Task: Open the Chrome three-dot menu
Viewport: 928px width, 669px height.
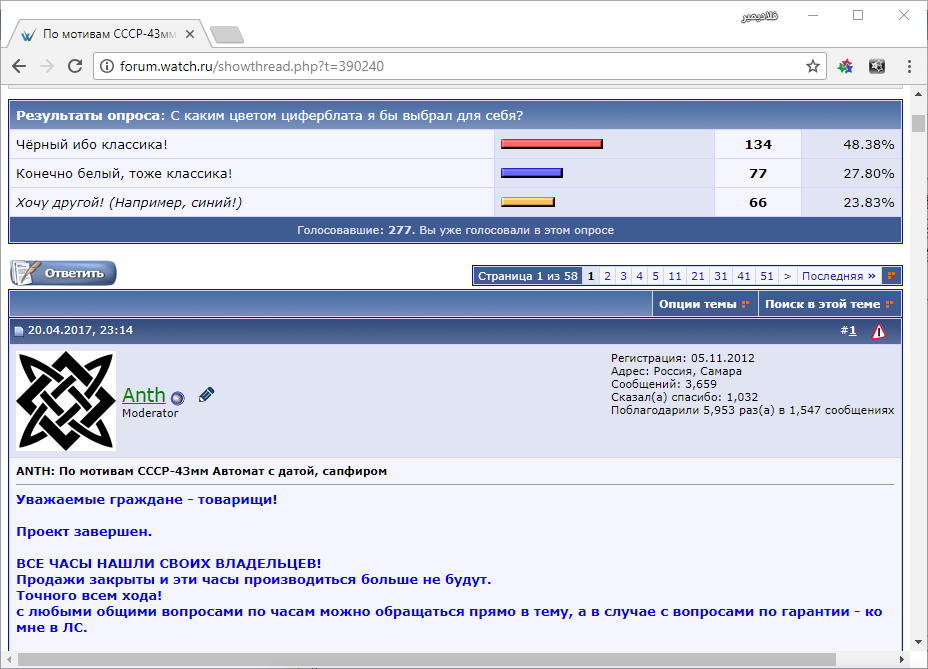Action: click(x=908, y=67)
